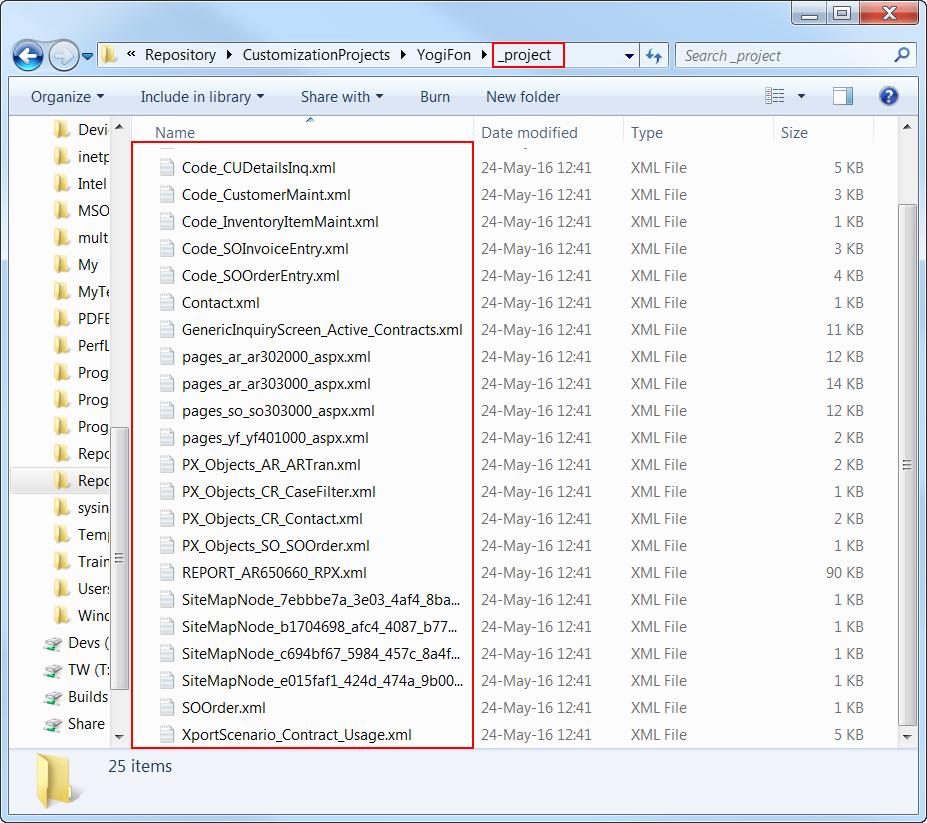Click the change view icon
The height and width of the screenshot is (823, 927).
pos(775,97)
